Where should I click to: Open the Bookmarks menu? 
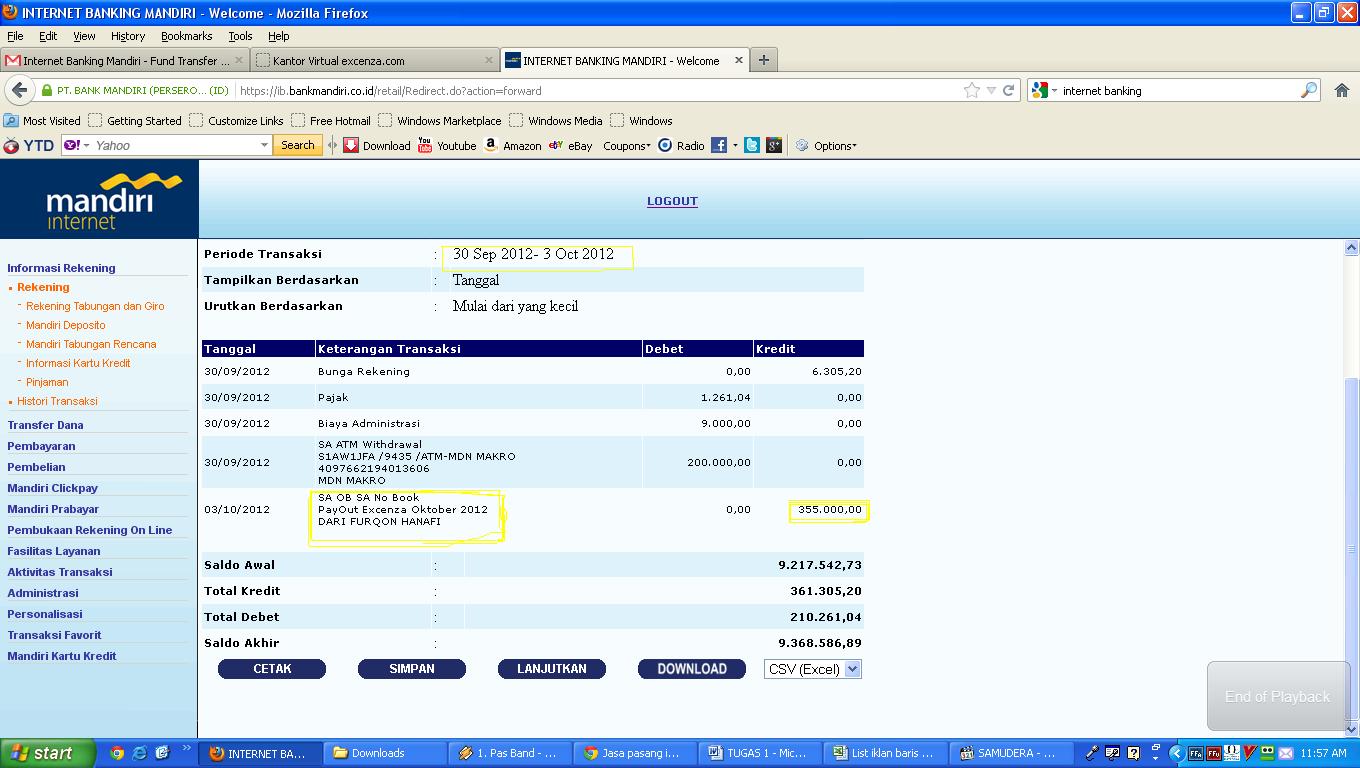186,36
